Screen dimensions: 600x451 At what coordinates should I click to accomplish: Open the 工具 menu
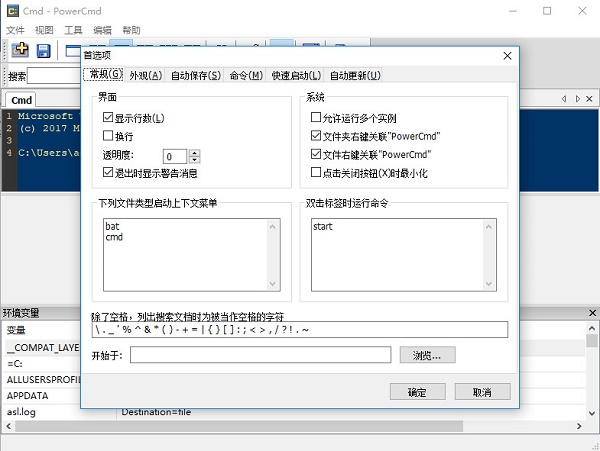click(x=73, y=30)
